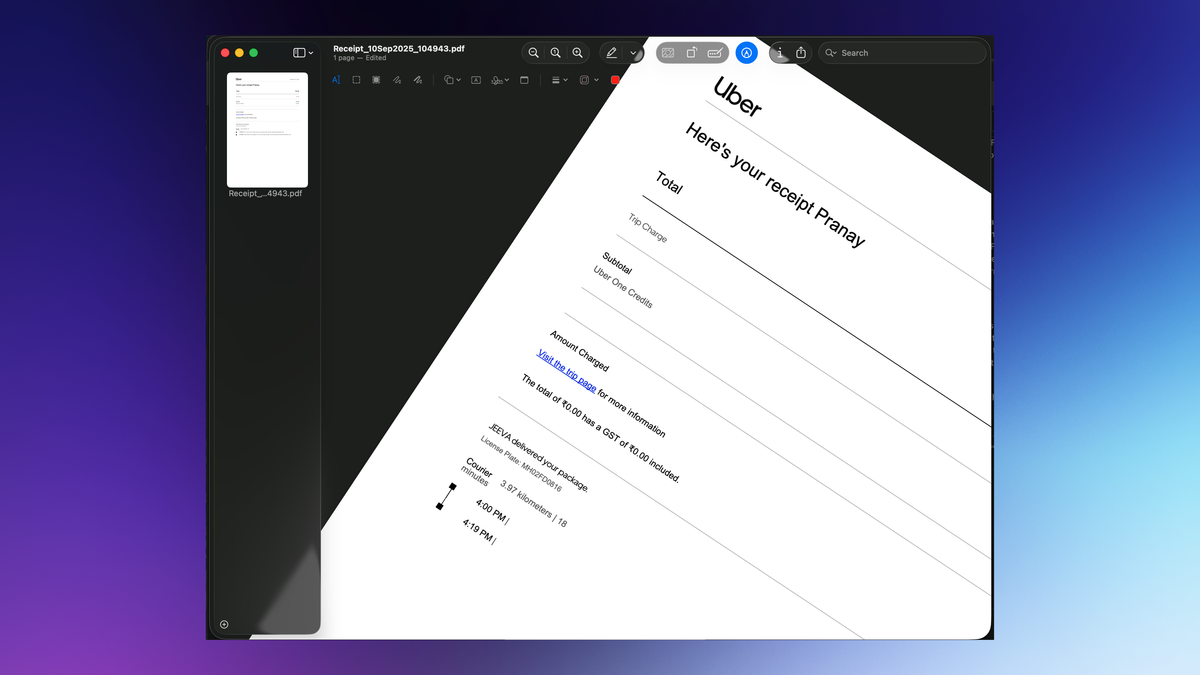Insert a Text box annotation
Image resolution: width=1200 pixels, height=675 pixels.
point(476,80)
